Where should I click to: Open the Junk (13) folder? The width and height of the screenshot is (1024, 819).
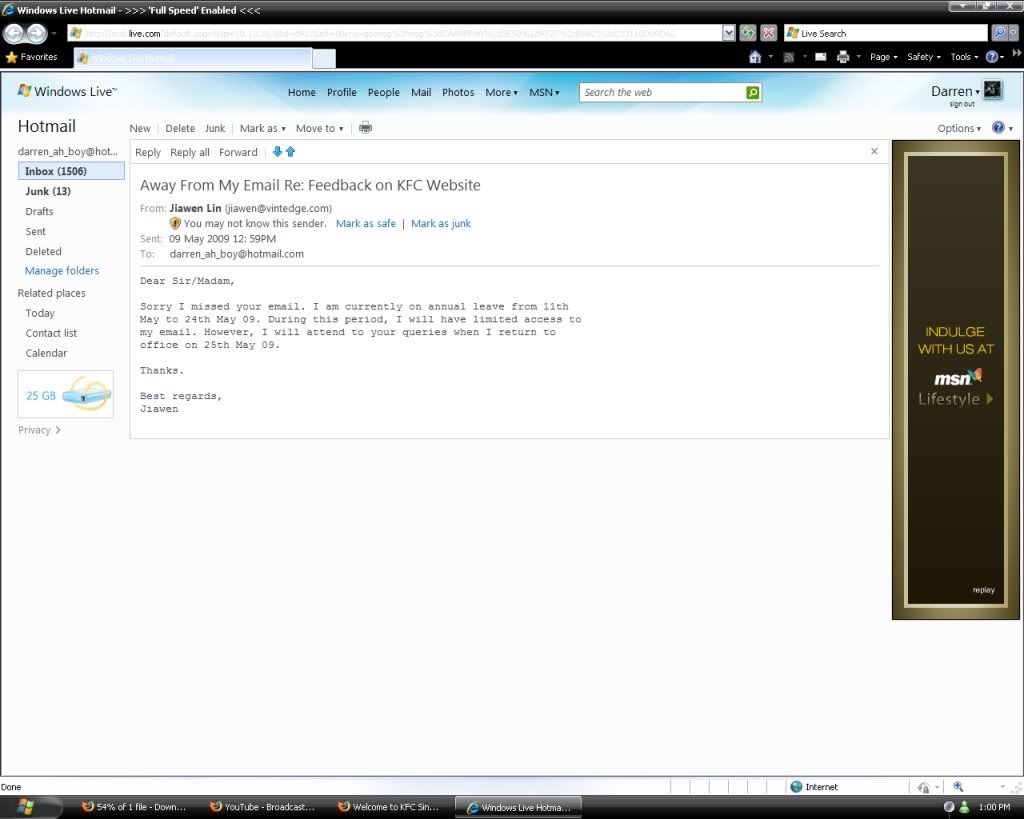click(48, 191)
